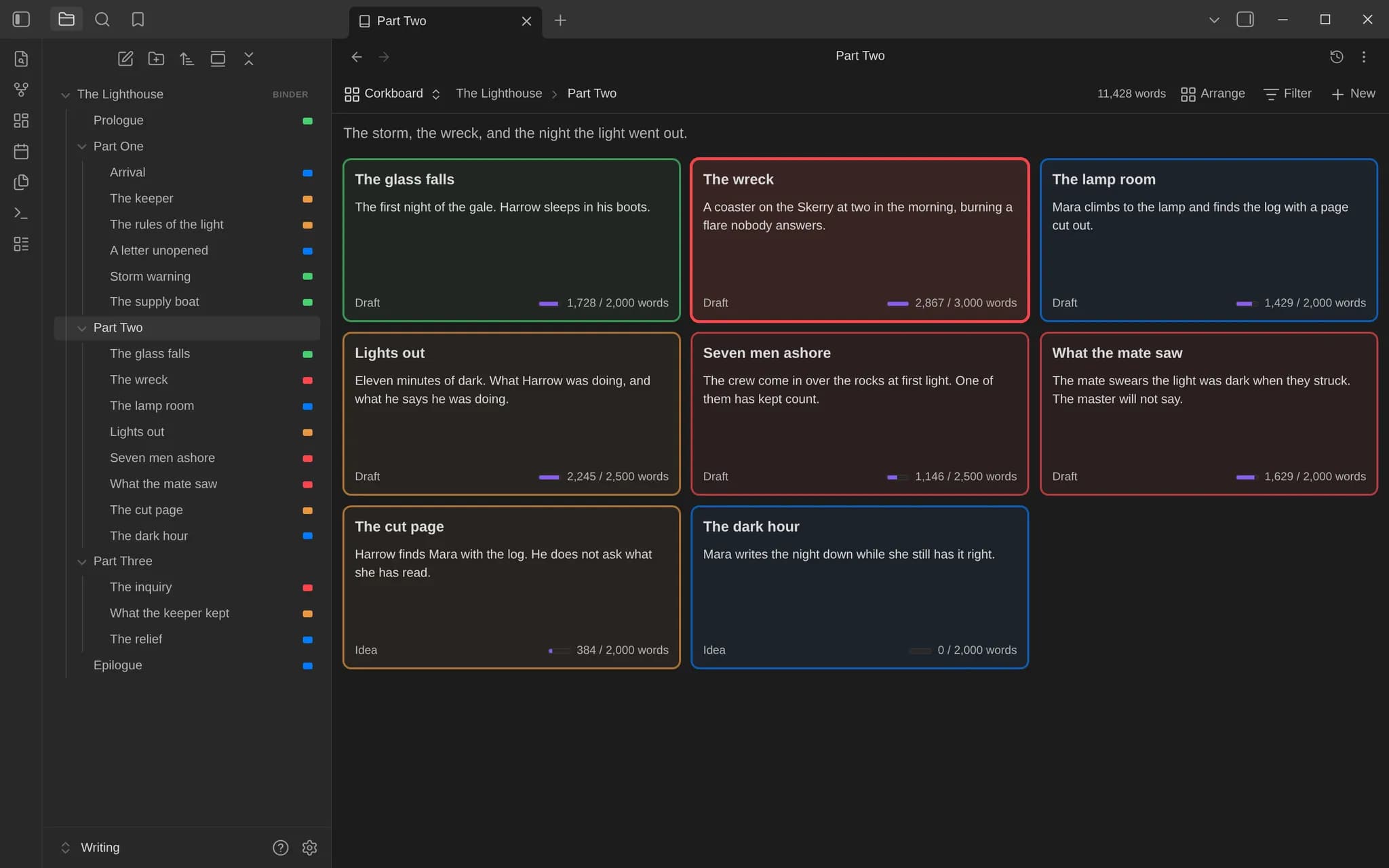Create a new folder in binder
The image size is (1389, 868).
click(156, 59)
